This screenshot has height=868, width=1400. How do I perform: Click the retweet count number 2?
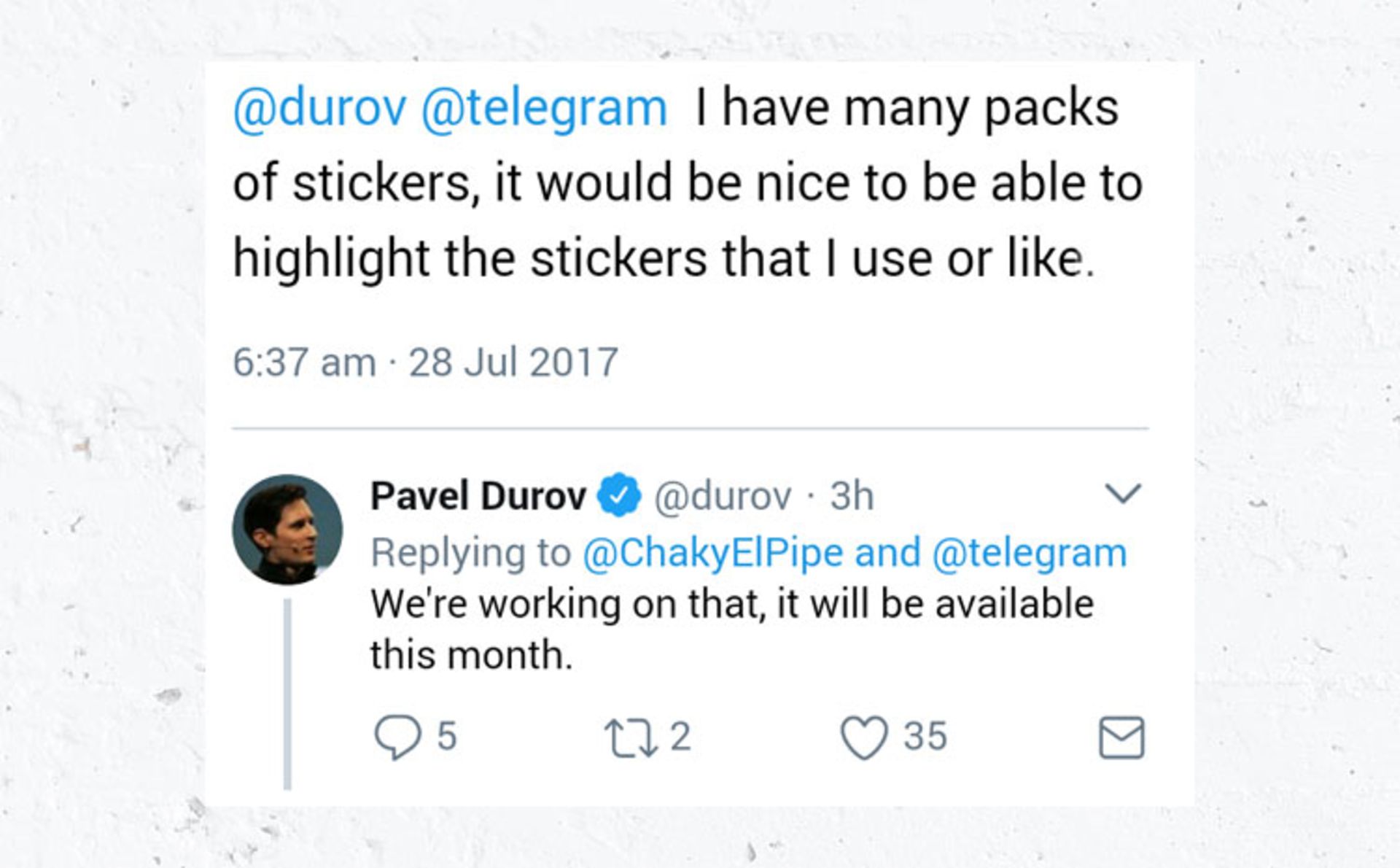(680, 736)
